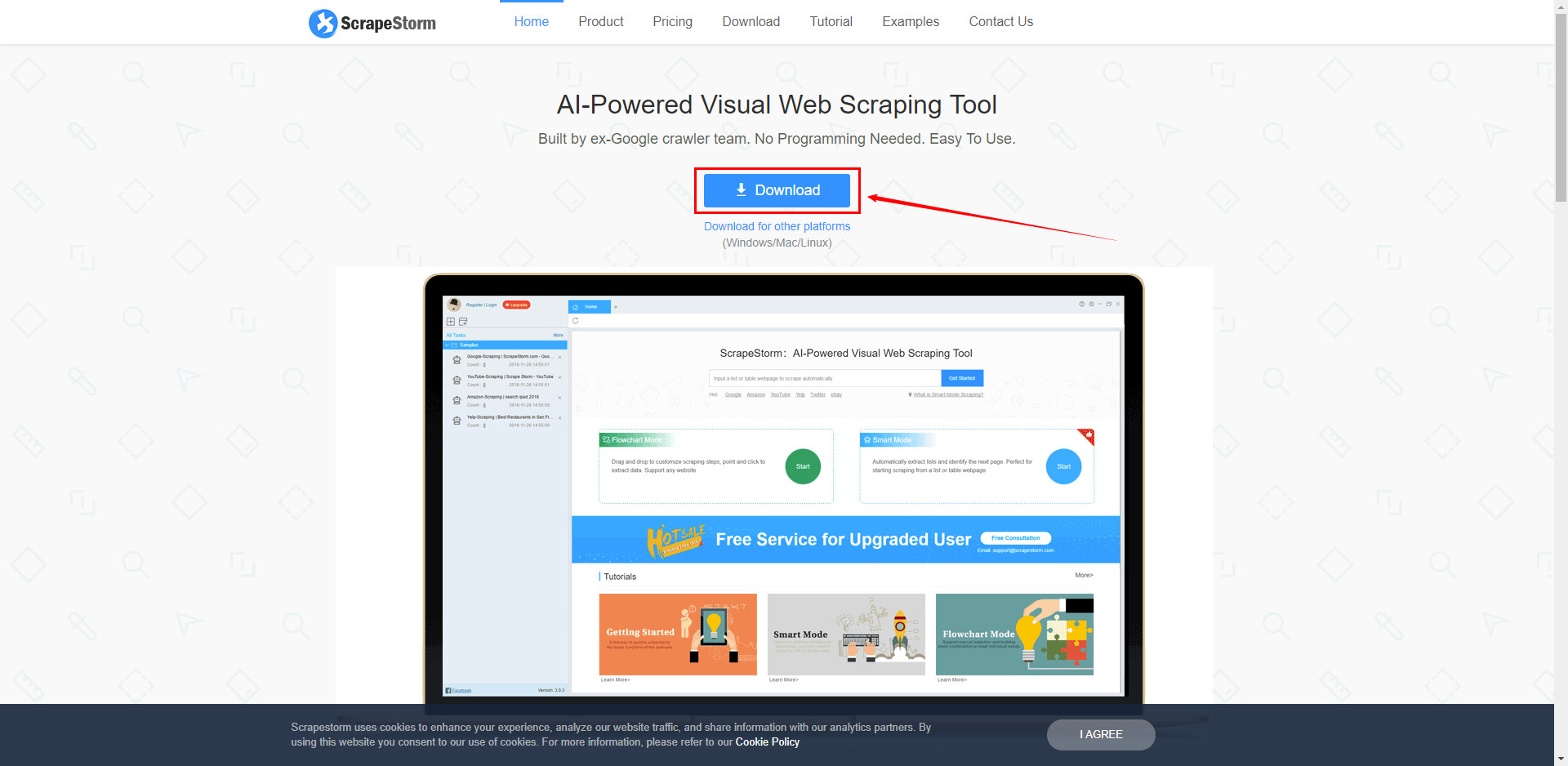Click the Get Started button in preview
The image size is (1568, 766).
962,378
